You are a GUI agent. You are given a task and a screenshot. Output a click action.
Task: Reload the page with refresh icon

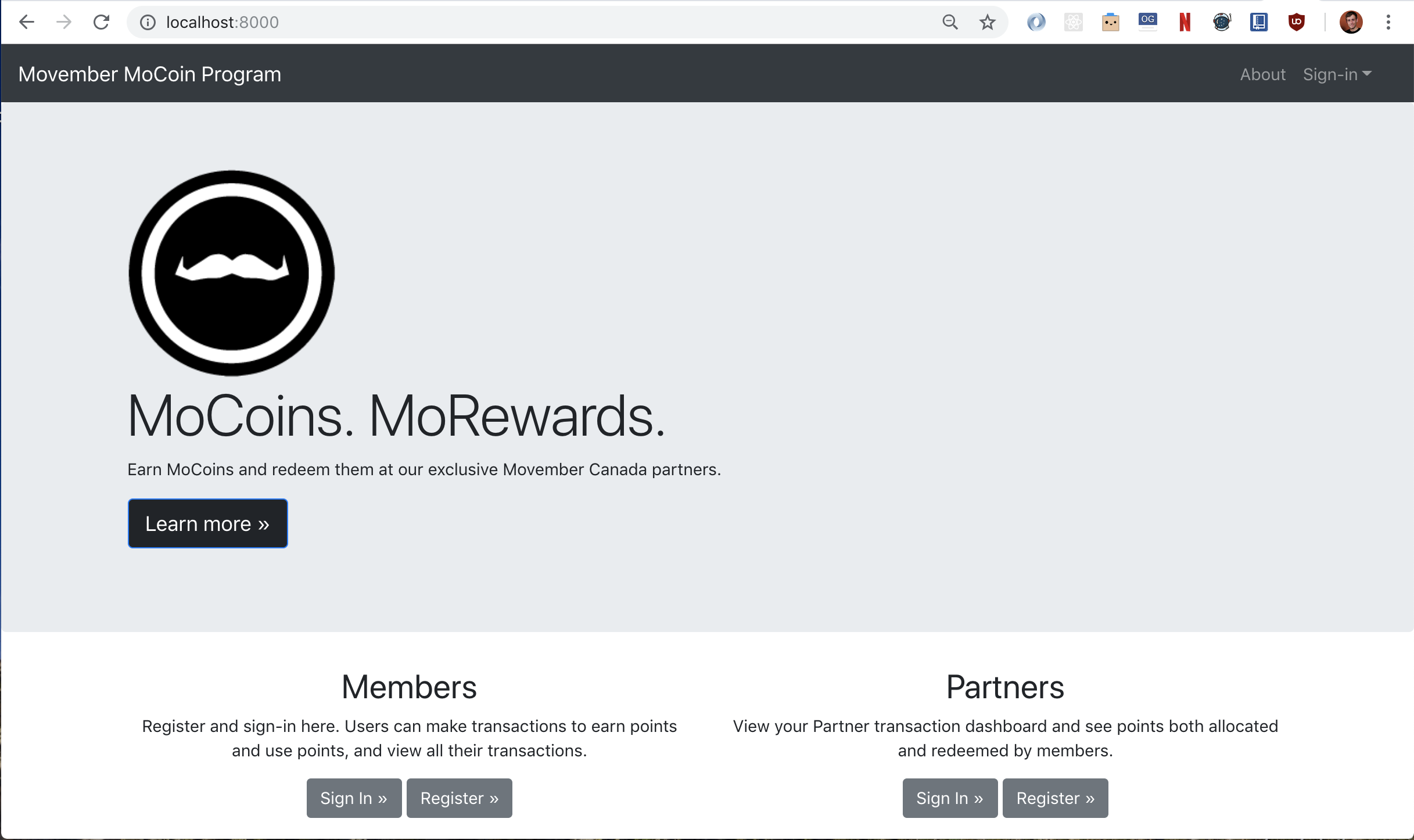coord(102,22)
